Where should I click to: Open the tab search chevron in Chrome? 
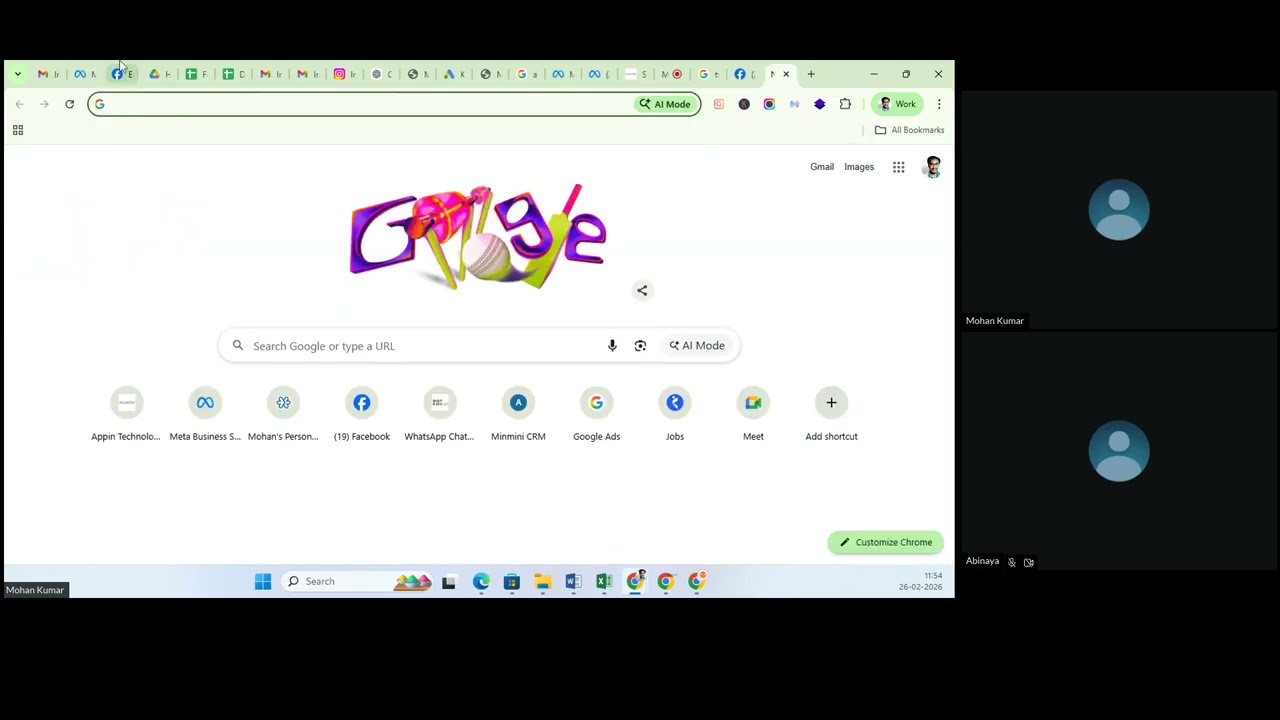(x=17, y=74)
